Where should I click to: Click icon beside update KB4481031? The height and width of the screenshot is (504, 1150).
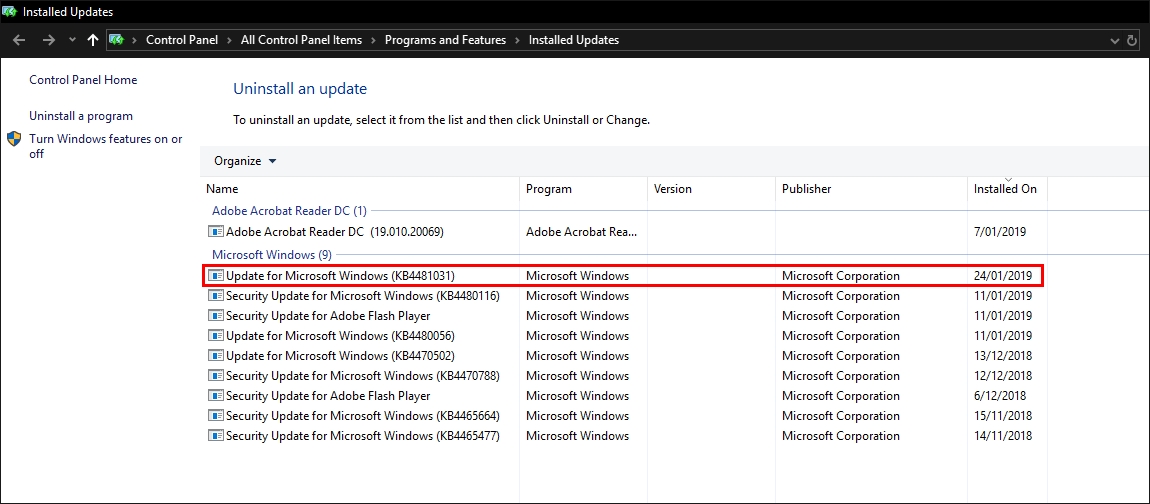point(216,277)
